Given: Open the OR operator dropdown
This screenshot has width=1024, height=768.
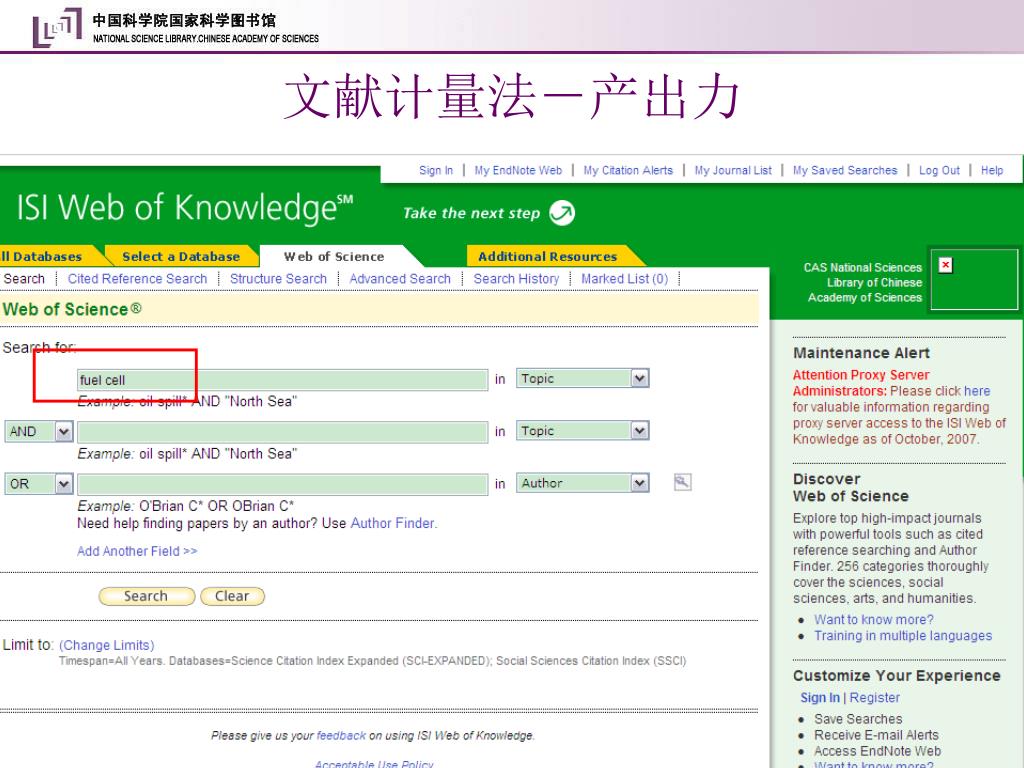Looking at the screenshot, I should pos(63,484).
